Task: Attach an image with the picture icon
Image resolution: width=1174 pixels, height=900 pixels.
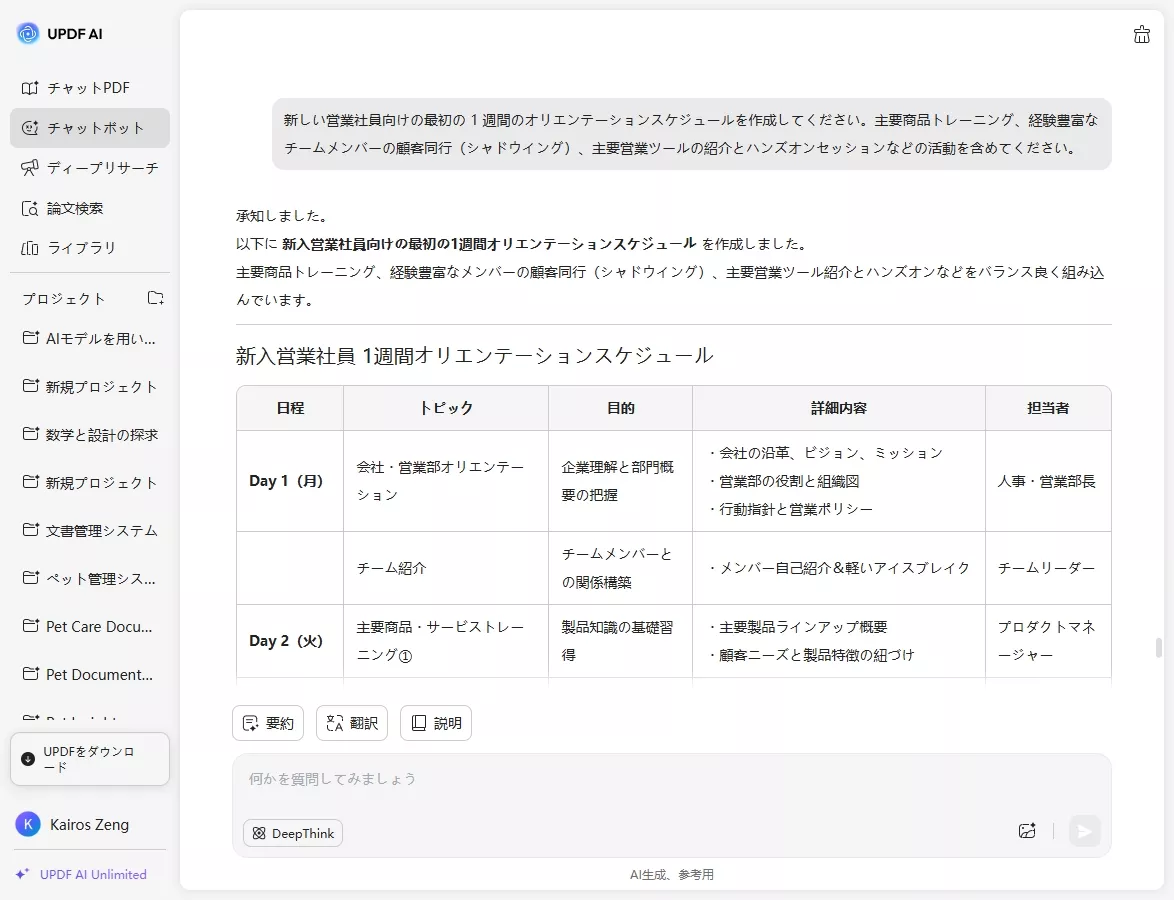Action: coord(1026,831)
